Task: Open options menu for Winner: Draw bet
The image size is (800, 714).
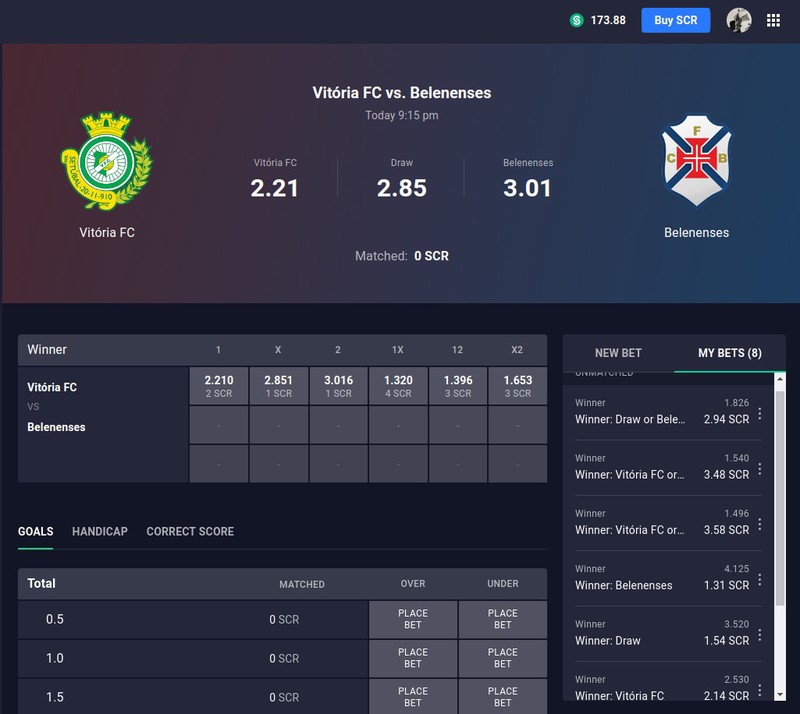Action: click(x=760, y=635)
